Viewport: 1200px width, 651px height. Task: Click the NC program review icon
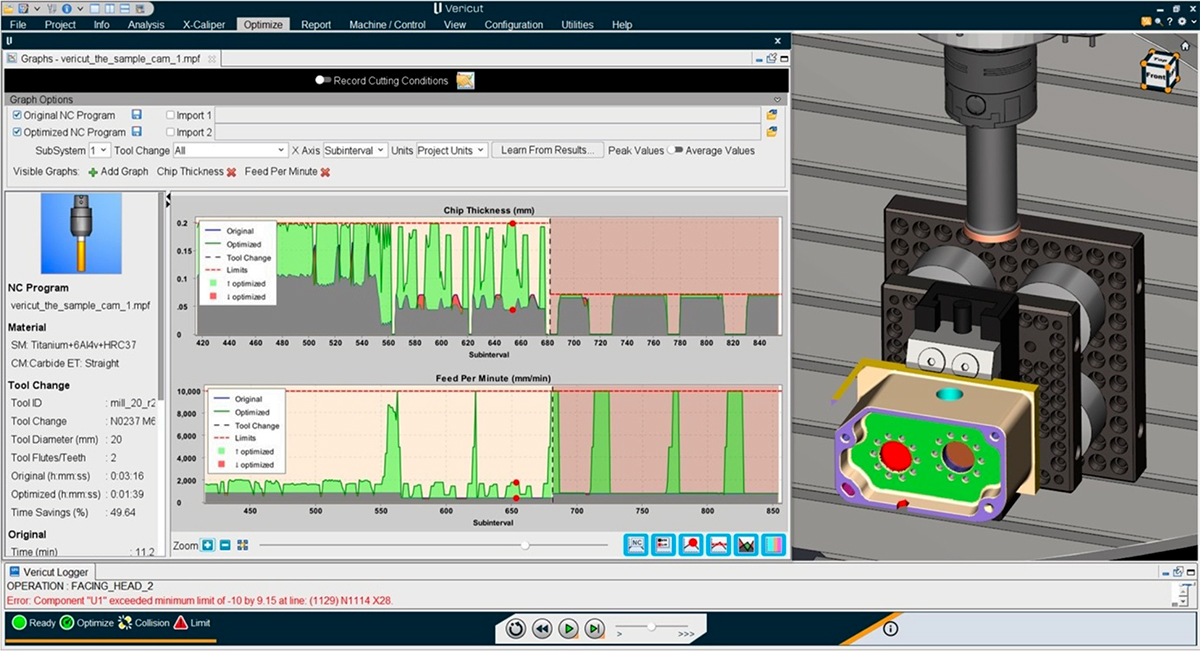(636, 545)
